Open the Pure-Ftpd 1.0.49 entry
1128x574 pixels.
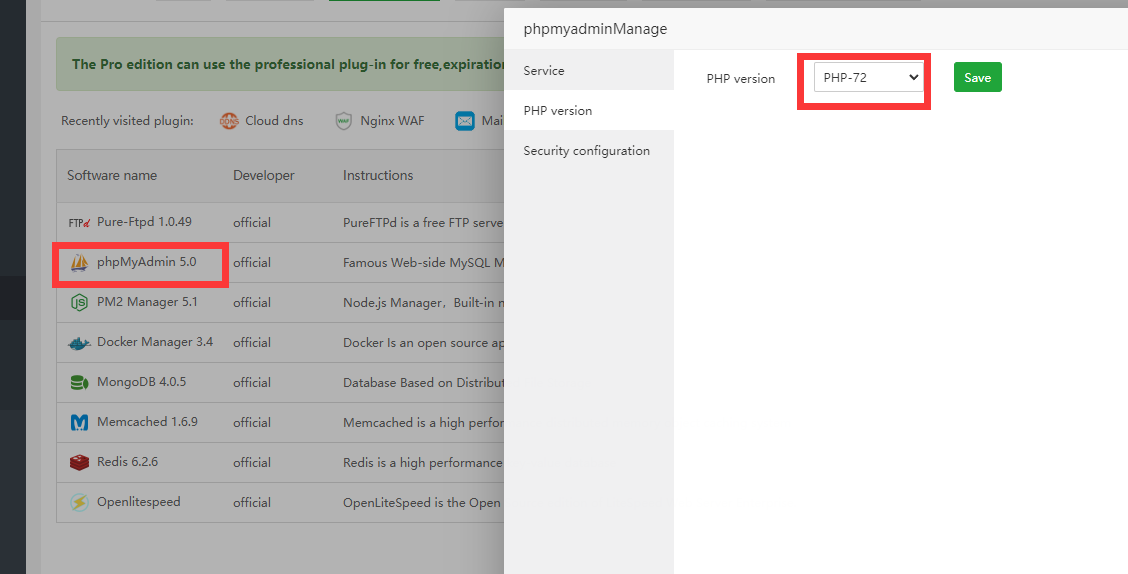(x=145, y=222)
